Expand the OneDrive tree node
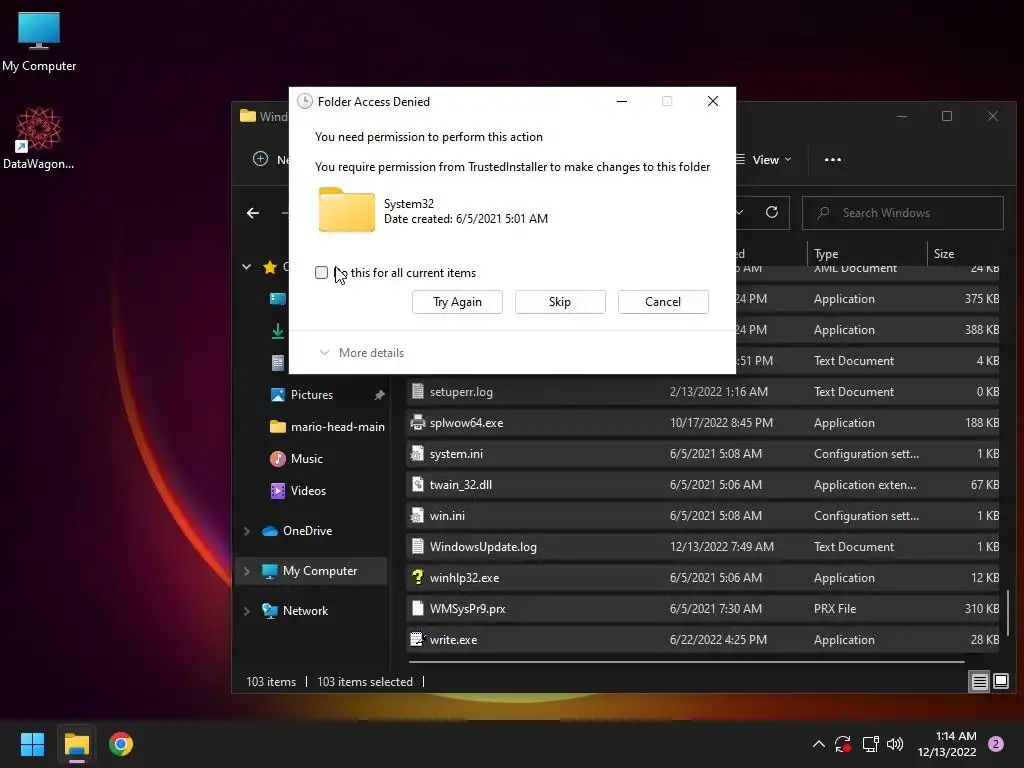The height and width of the screenshot is (768, 1024). [x=246, y=531]
